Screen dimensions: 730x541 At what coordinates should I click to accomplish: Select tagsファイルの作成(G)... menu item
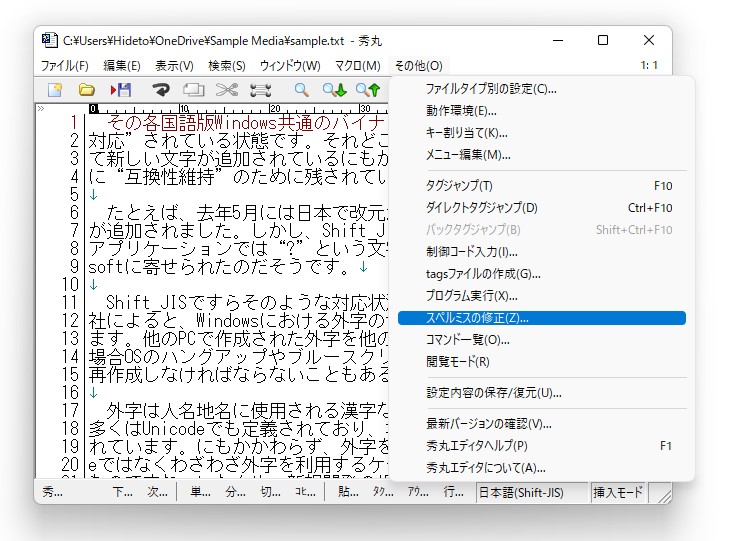pyautogui.click(x=542, y=274)
